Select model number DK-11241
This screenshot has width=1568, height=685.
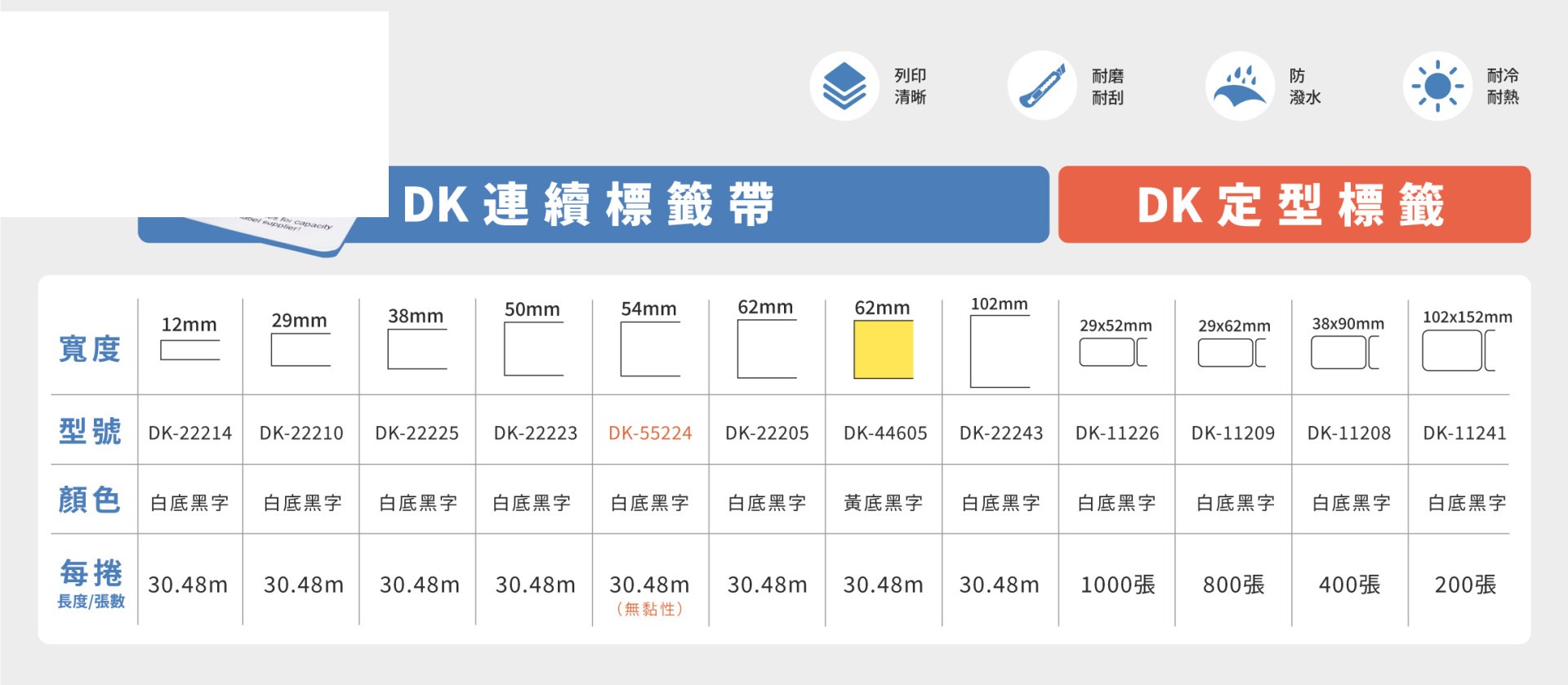coord(1465,434)
